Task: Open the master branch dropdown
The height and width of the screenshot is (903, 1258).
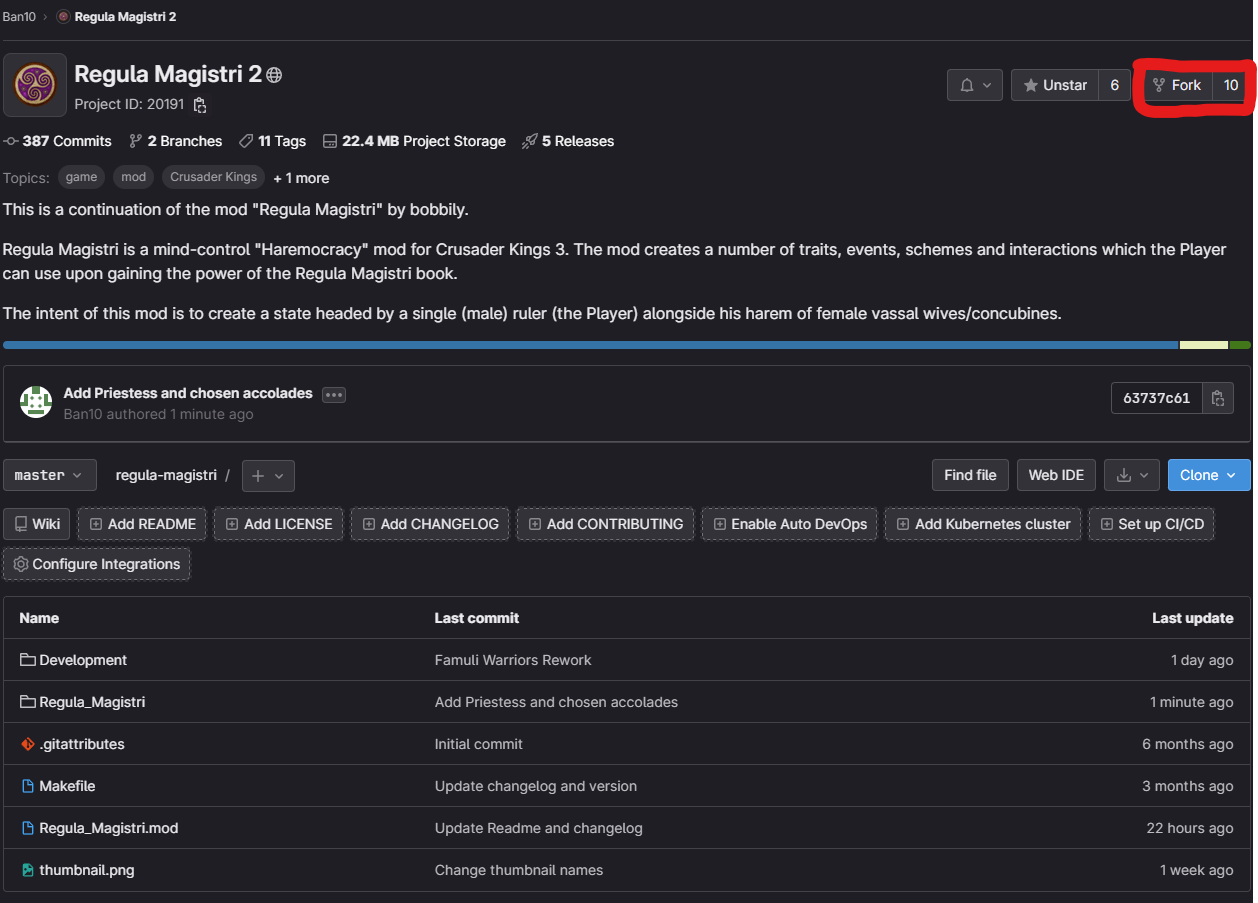Action: (x=50, y=475)
